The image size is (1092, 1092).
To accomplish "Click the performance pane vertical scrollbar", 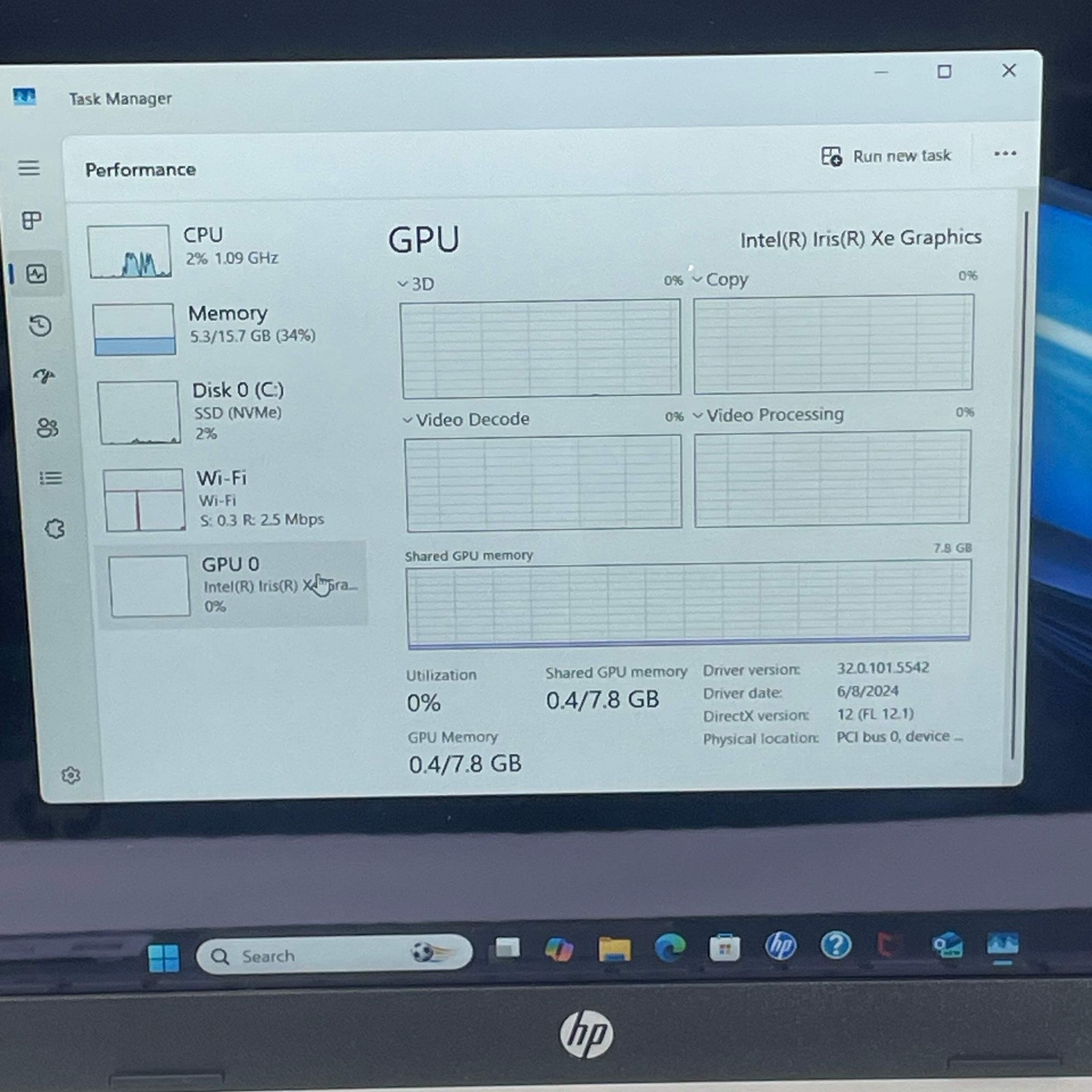I will pos(1020,485).
